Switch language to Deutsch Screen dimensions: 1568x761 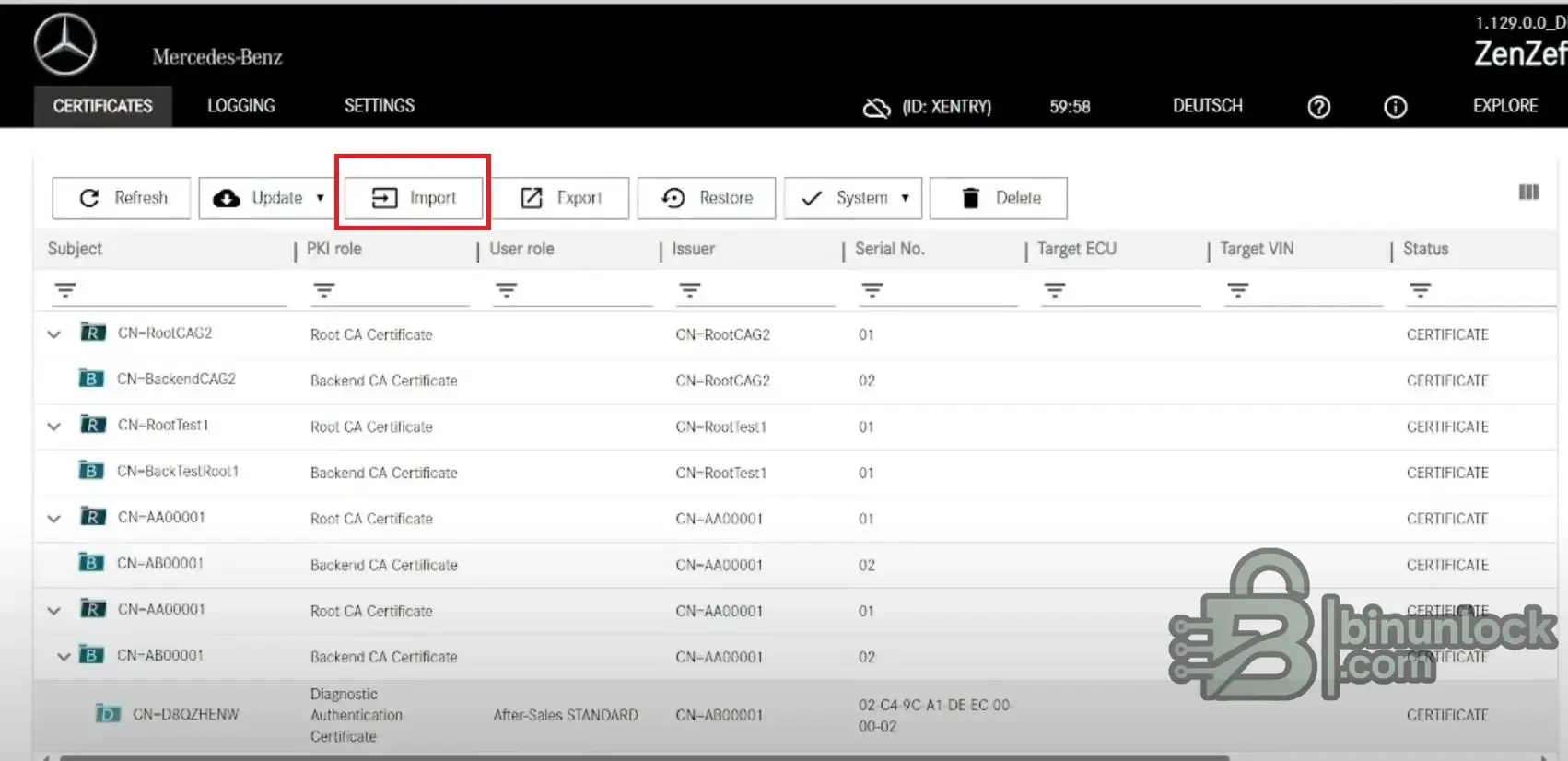1207,106
